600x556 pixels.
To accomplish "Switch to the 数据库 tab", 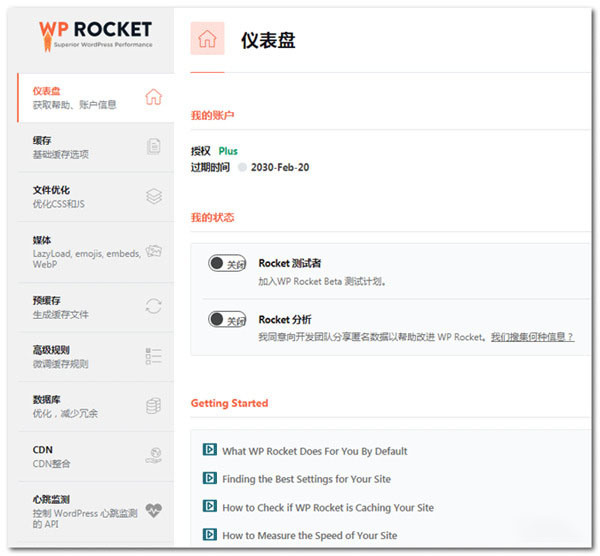I will 96,406.
